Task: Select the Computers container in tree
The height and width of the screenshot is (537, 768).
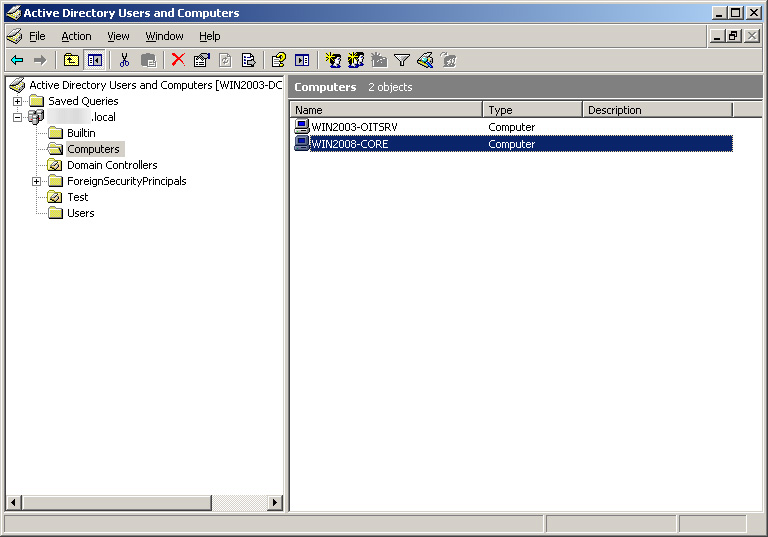Action: [x=94, y=149]
